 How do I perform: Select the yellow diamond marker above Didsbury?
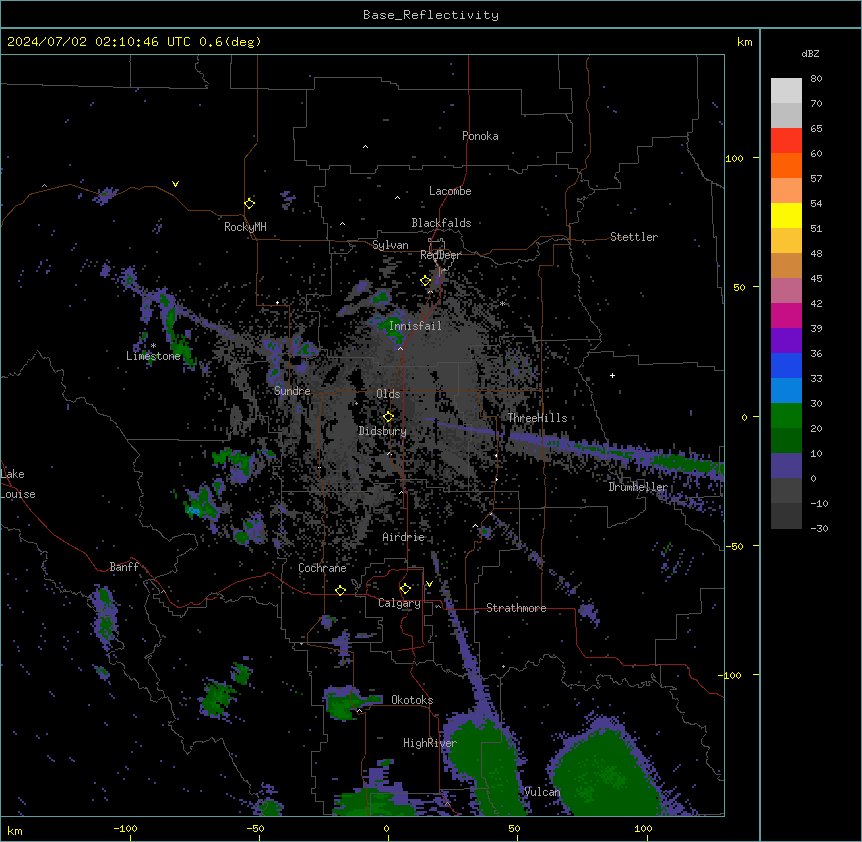[x=388, y=417]
